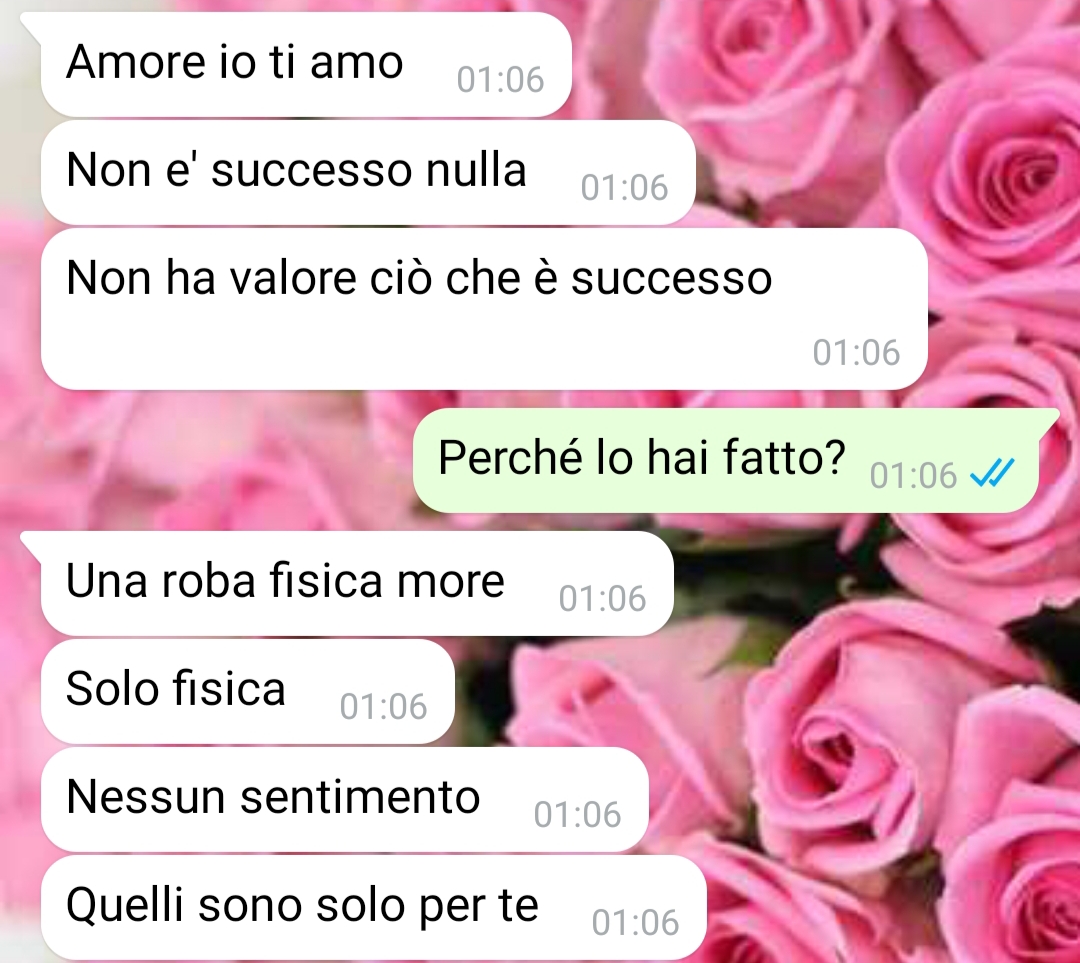Tap the bubble tail of 'Amore io ti amo'
1080x963 pixels.
pos(32,23)
